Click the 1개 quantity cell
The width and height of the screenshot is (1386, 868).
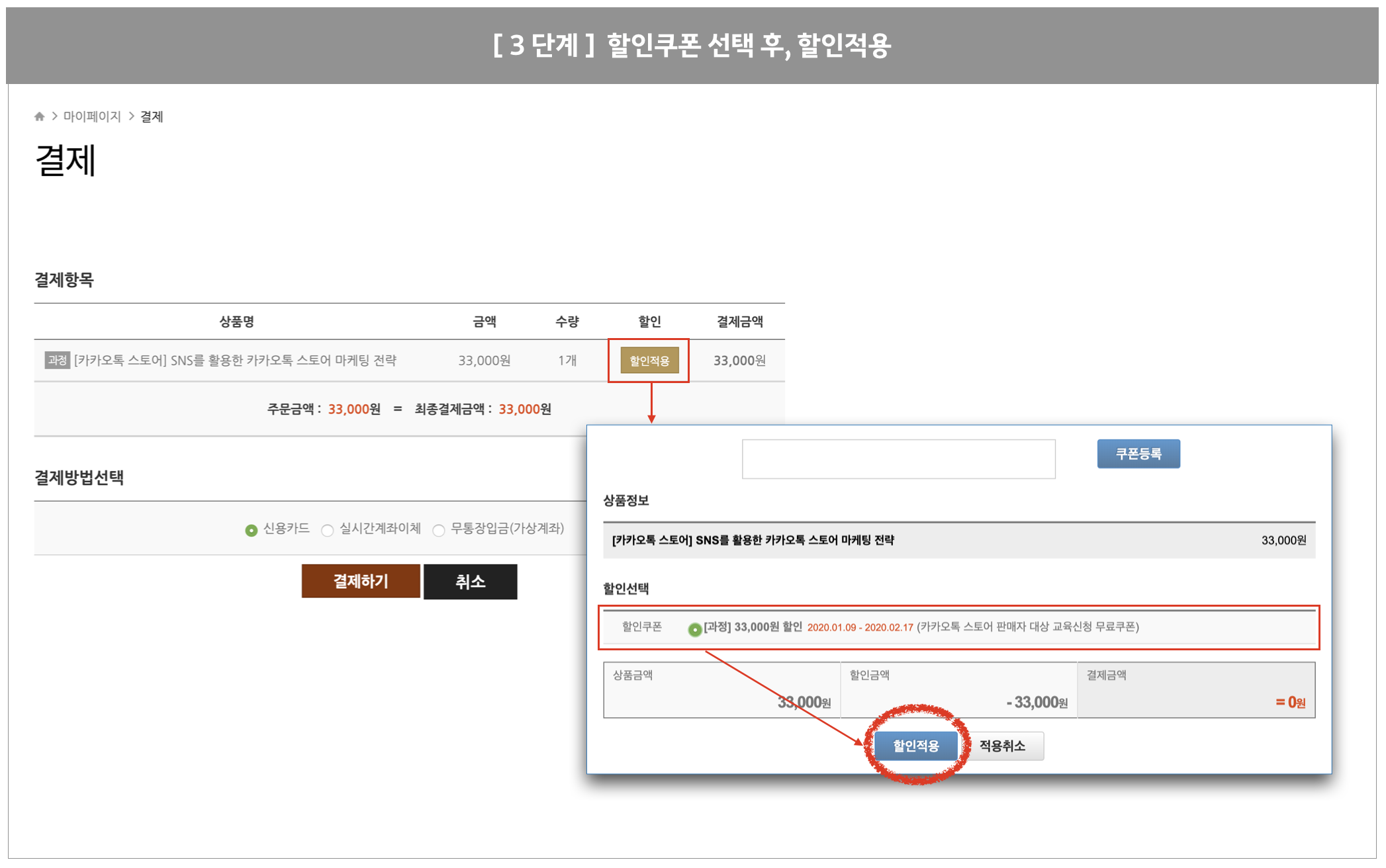[x=567, y=361]
